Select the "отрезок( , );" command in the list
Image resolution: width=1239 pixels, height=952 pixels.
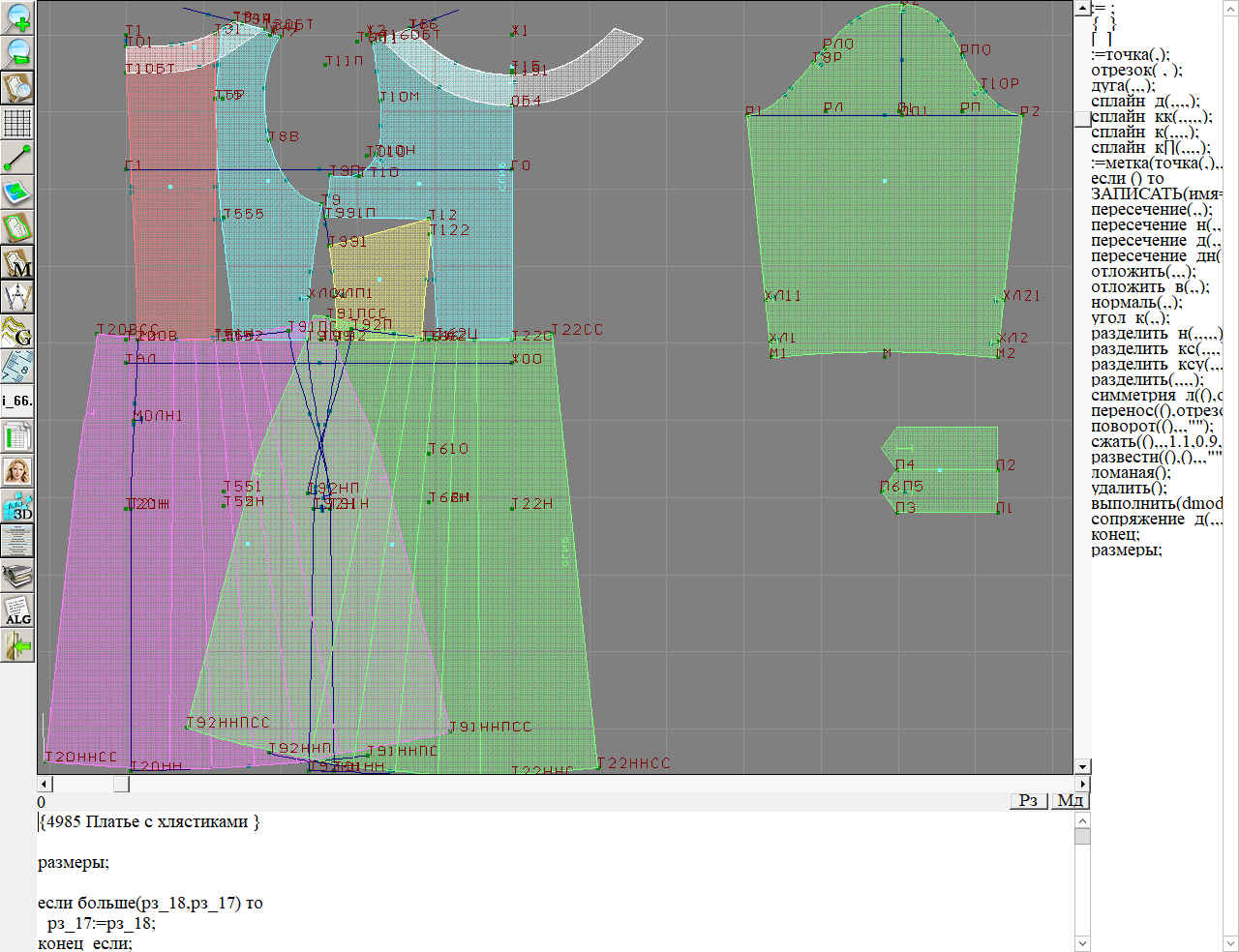pos(1135,71)
